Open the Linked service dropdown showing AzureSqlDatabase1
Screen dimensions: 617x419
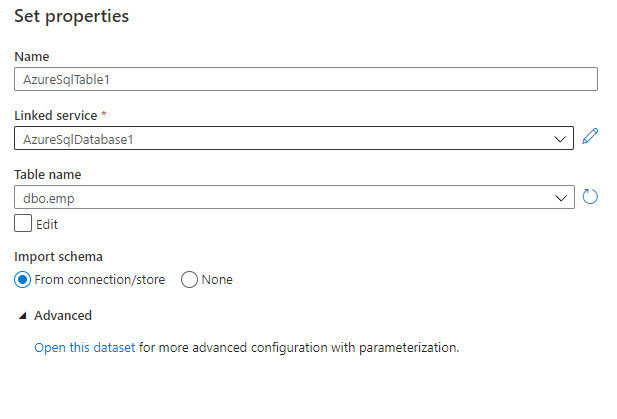click(280, 139)
